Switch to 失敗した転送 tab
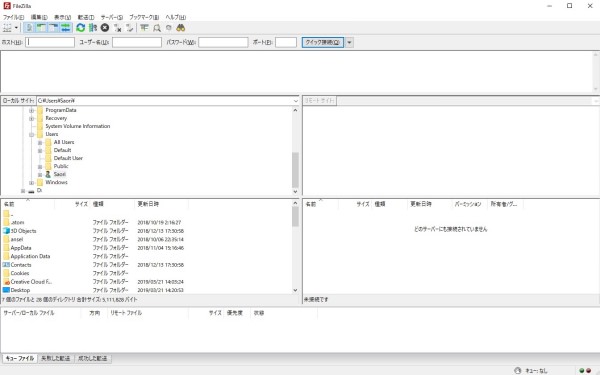600x375 pixels. (x=56, y=359)
